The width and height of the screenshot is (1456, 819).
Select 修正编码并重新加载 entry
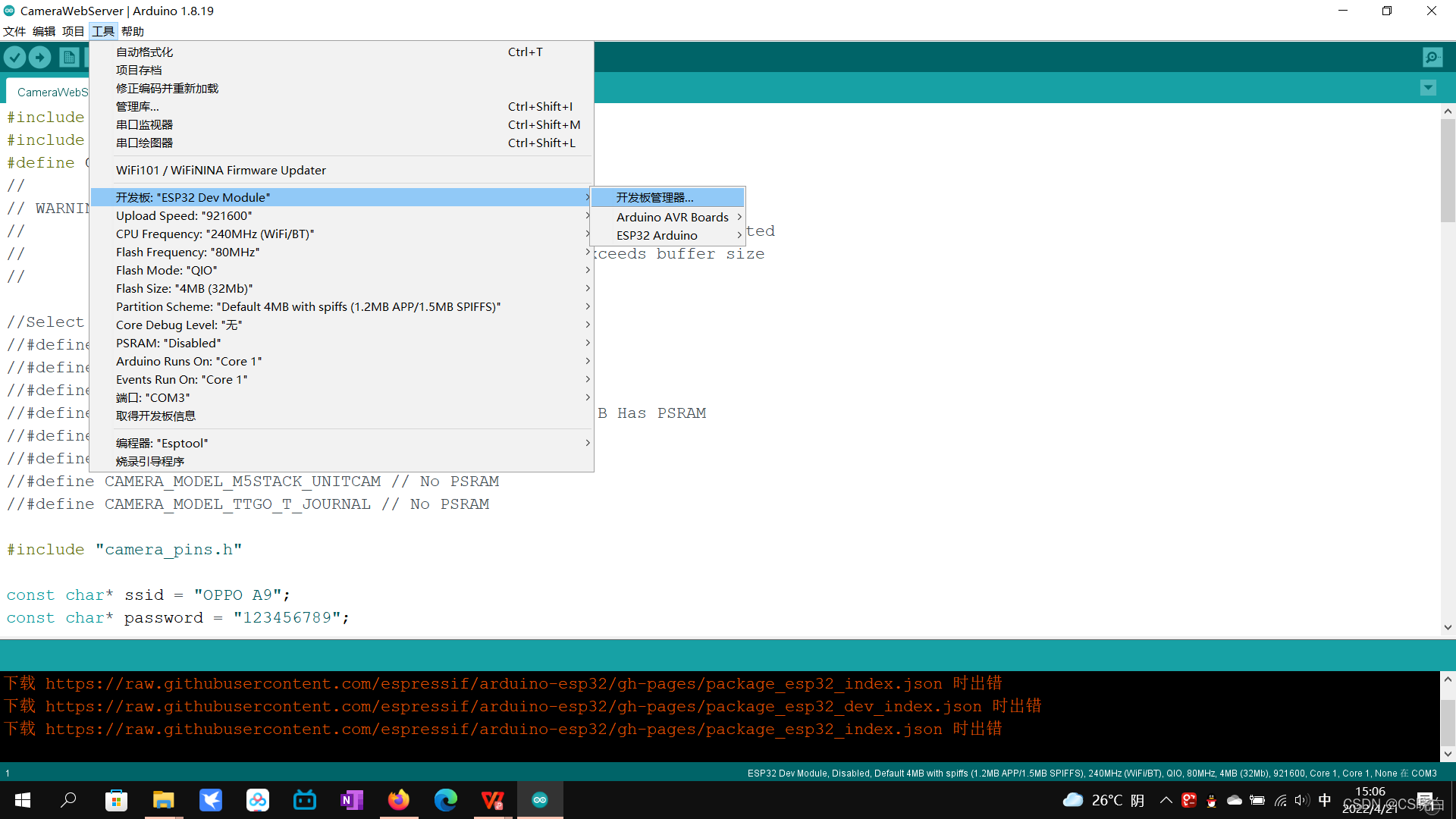341,88
